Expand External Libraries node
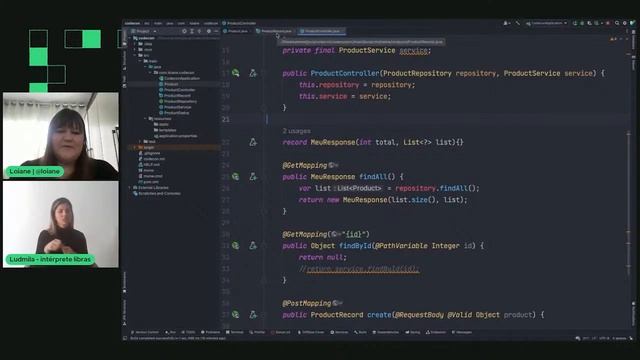The height and width of the screenshot is (360, 640). (130, 187)
